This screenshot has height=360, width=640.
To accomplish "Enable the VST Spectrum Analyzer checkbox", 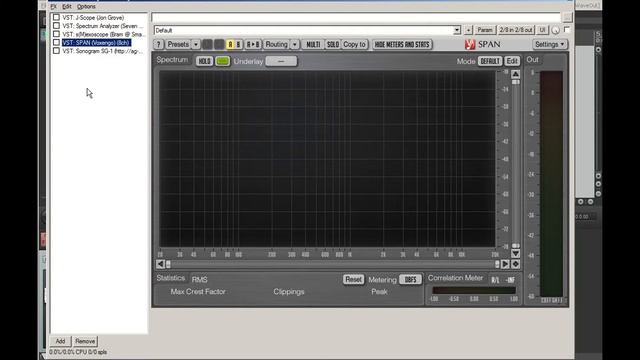I will click(56, 25).
